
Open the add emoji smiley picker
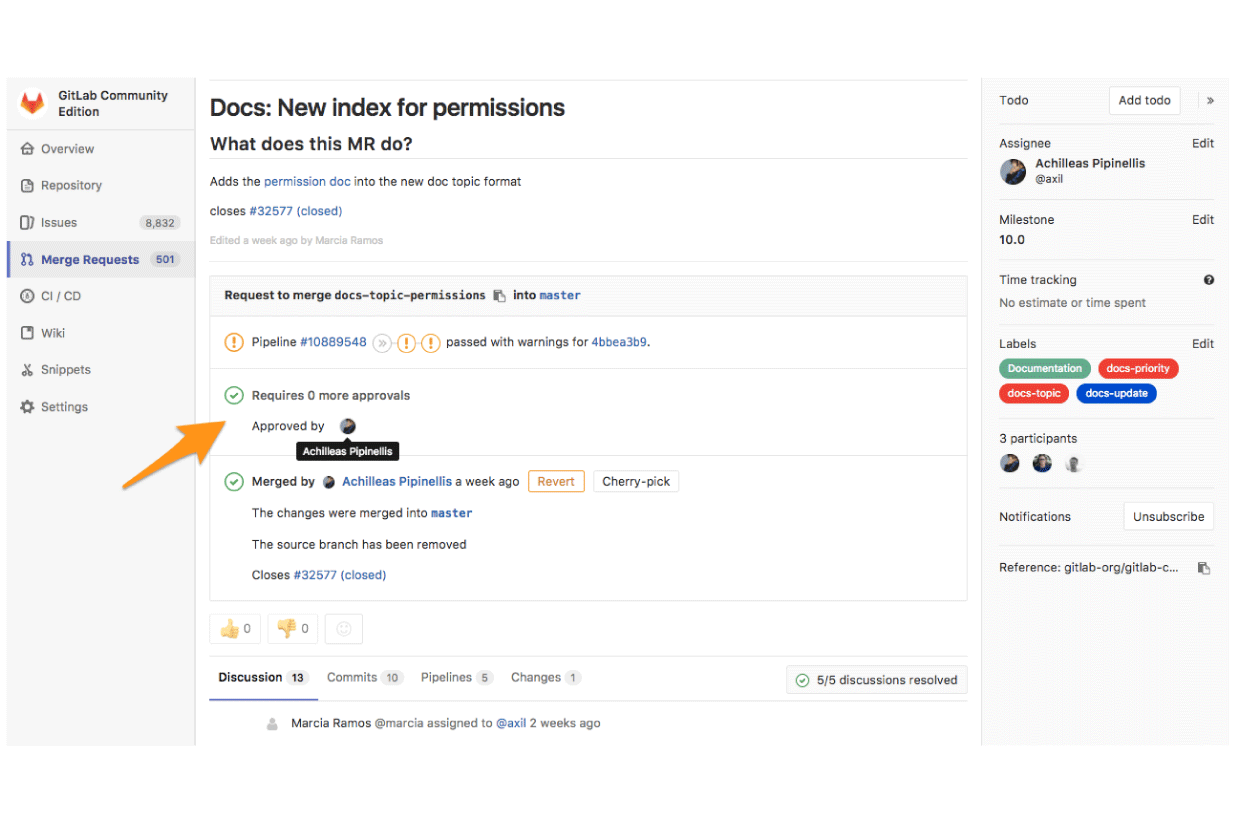[x=344, y=629]
